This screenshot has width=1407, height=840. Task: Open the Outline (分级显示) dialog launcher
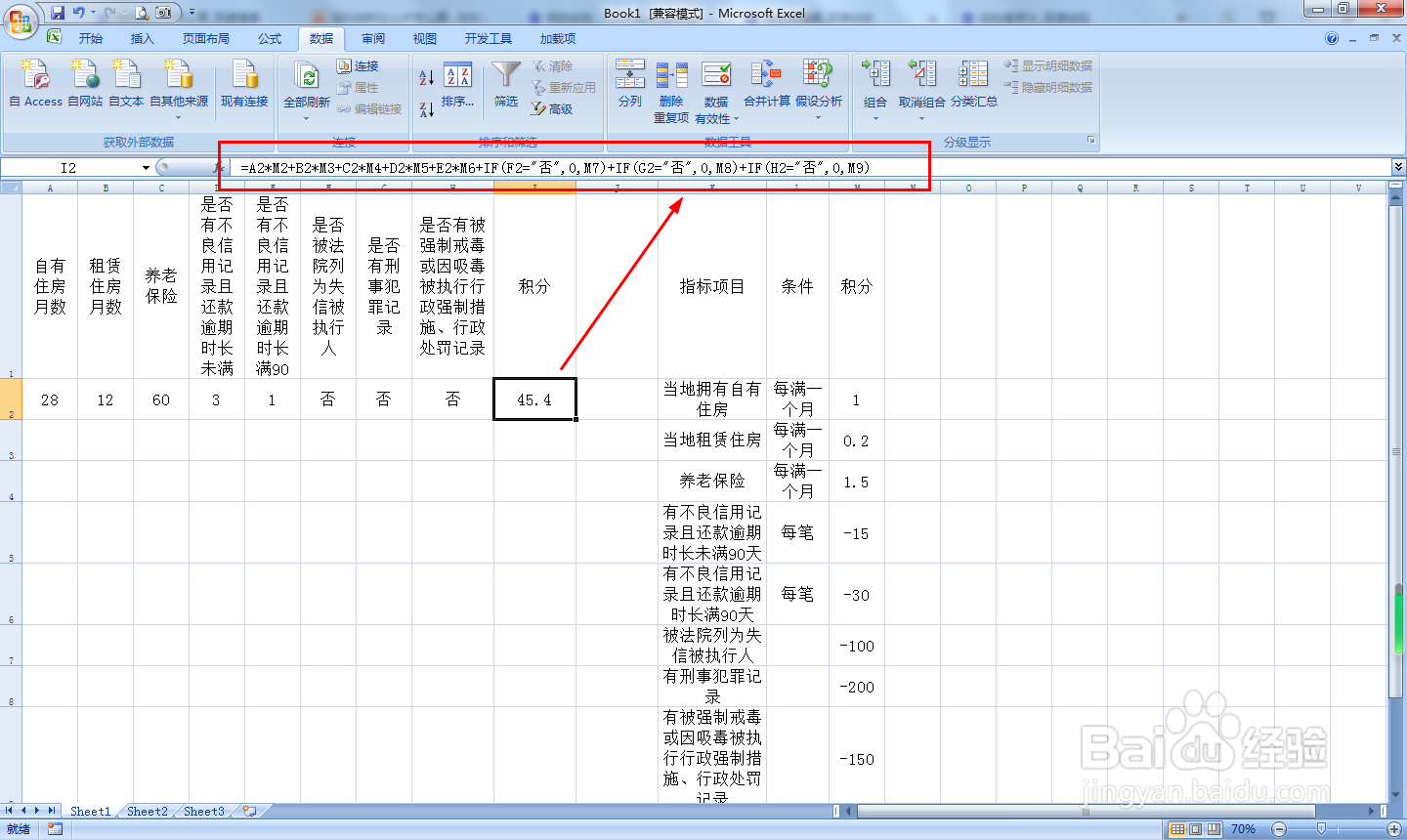(x=1091, y=142)
